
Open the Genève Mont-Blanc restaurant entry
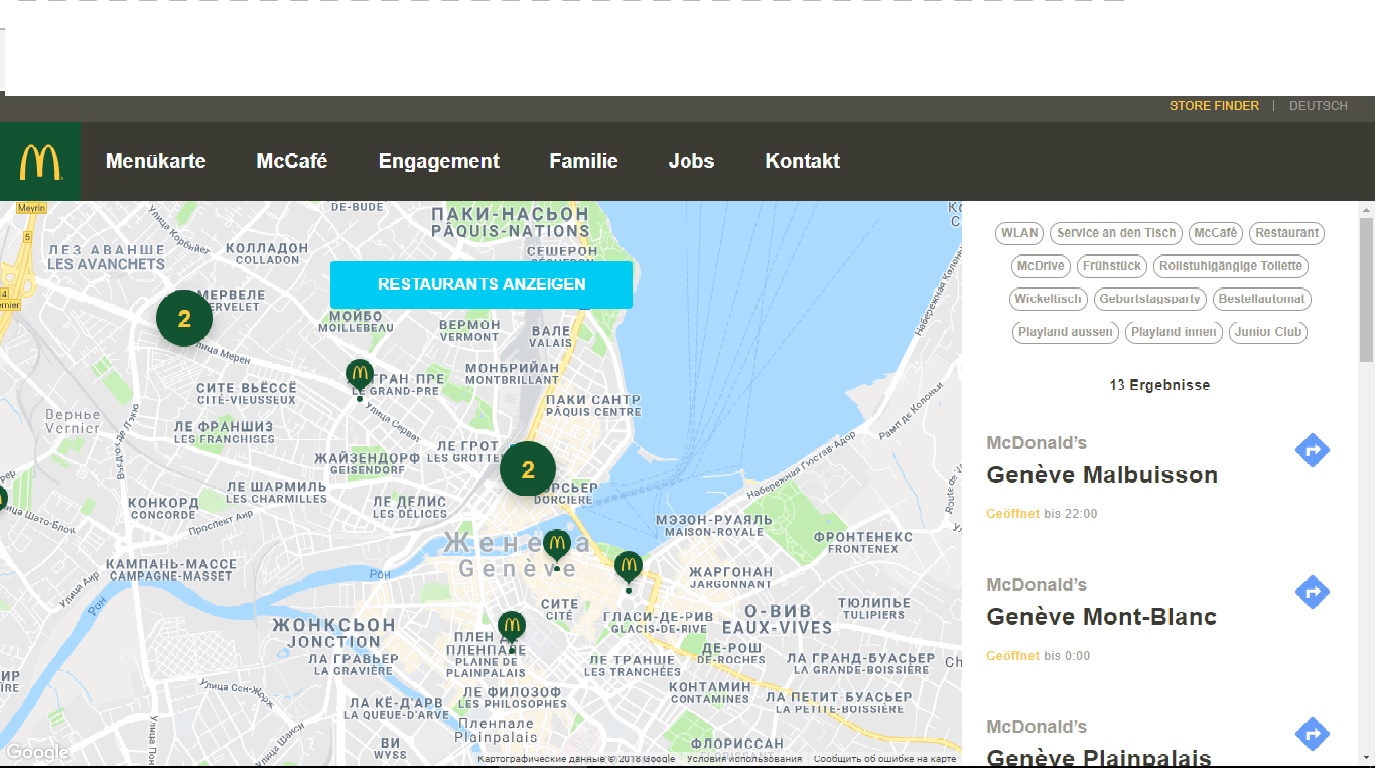tap(1101, 617)
